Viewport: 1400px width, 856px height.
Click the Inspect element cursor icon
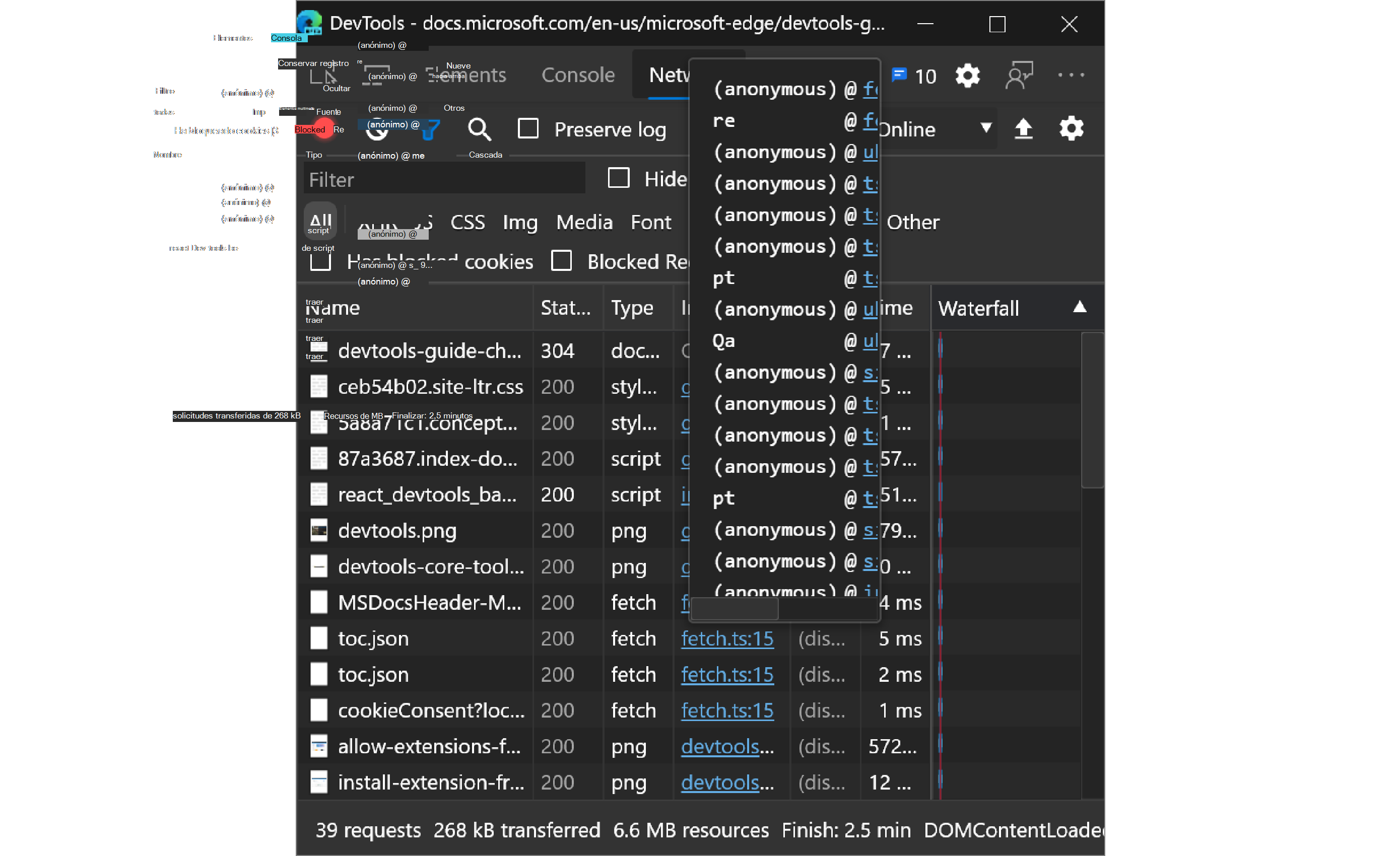(x=324, y=76)
